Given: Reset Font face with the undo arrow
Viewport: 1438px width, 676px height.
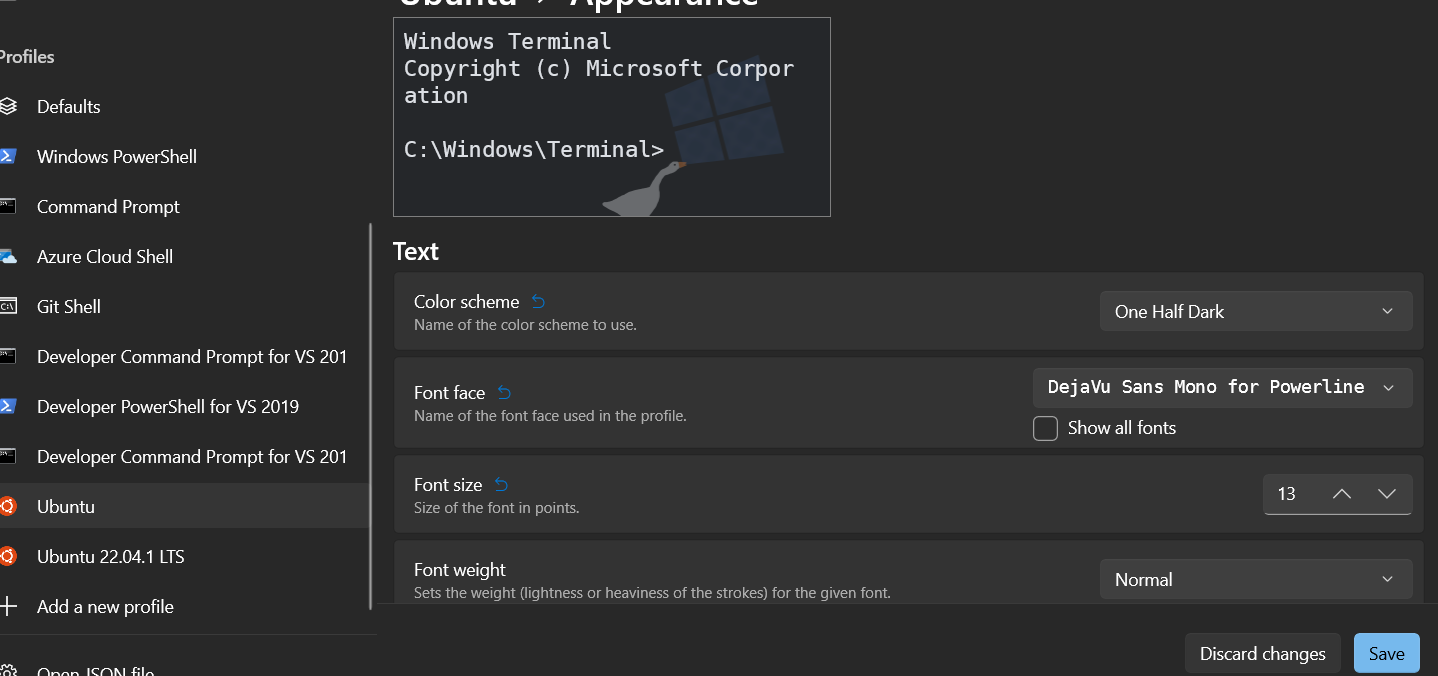Looking at the screenshot, I should [504, 393].
